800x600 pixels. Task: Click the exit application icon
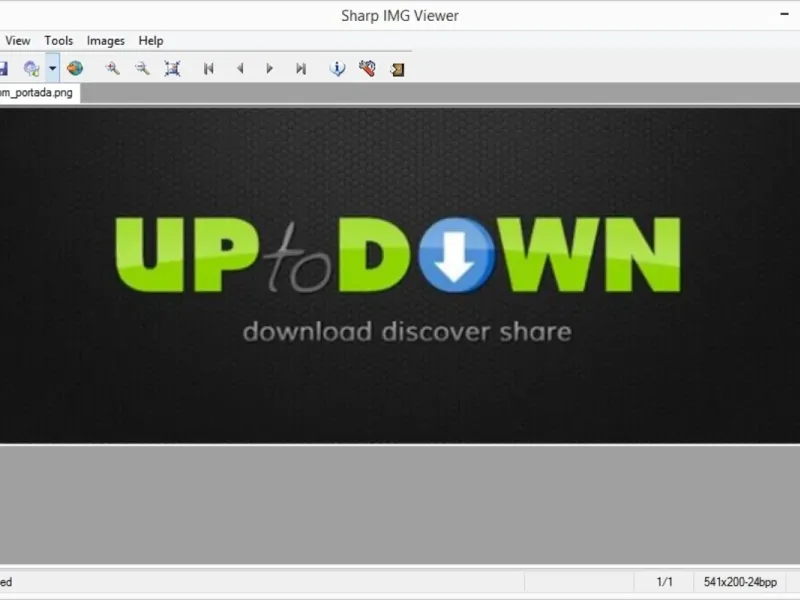point(397,69)
